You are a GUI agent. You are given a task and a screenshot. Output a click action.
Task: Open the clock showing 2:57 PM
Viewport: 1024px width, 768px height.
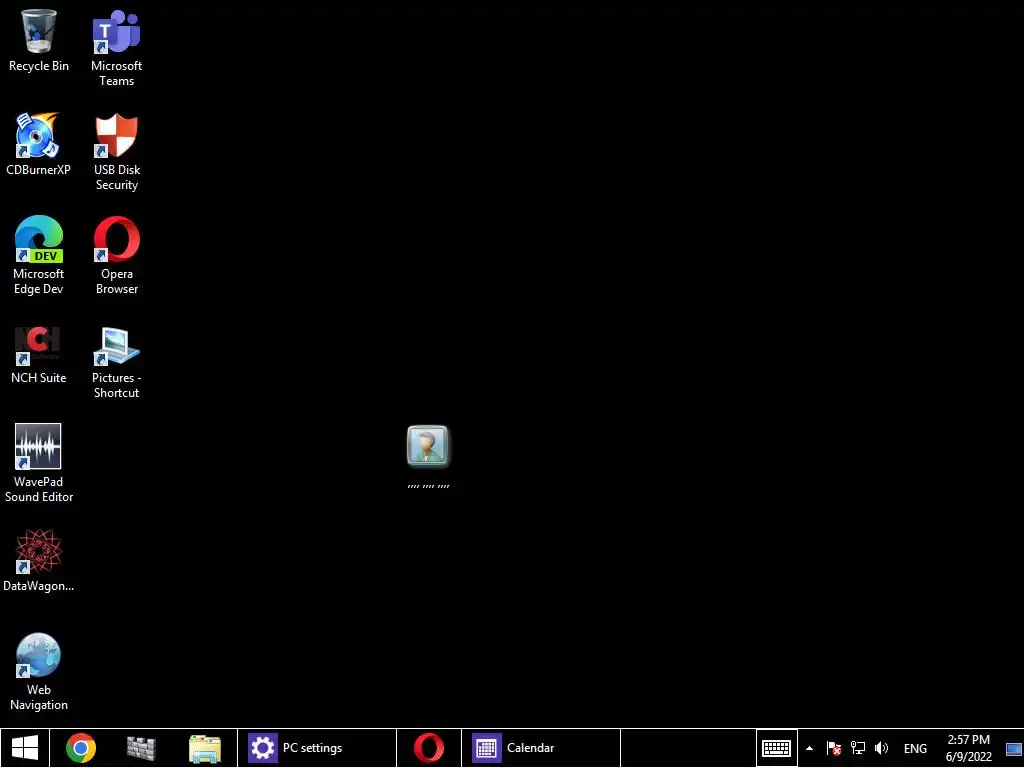[968, 748]
